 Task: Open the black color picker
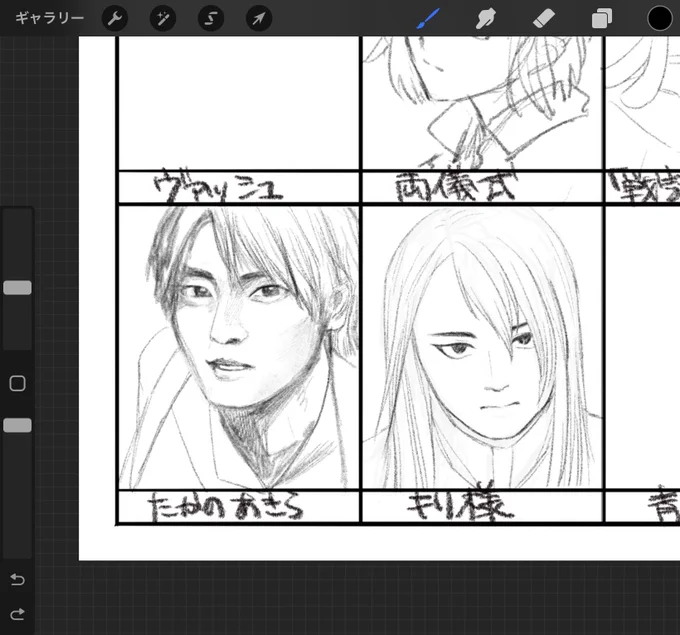660,19
